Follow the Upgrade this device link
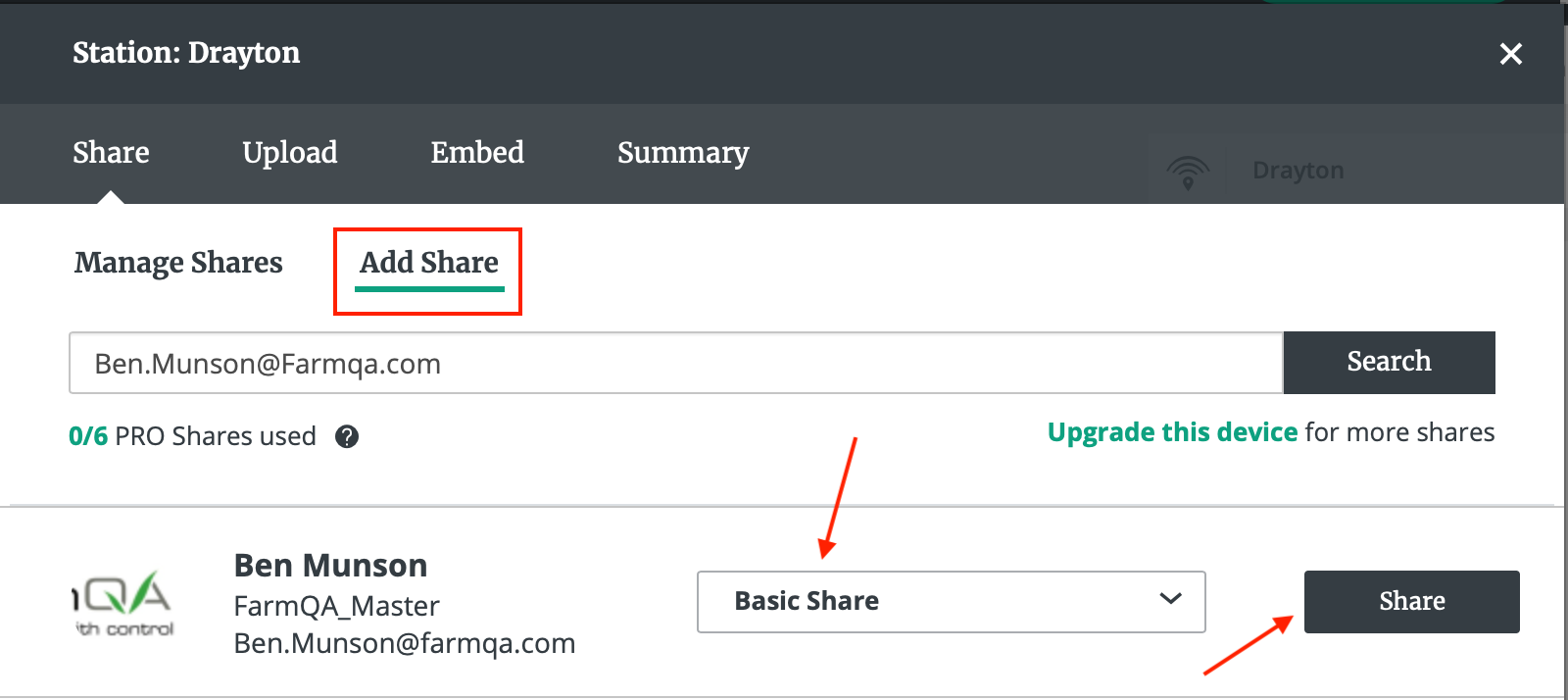The height and width of the screenshot is (700, 1568). [1172, 432]
